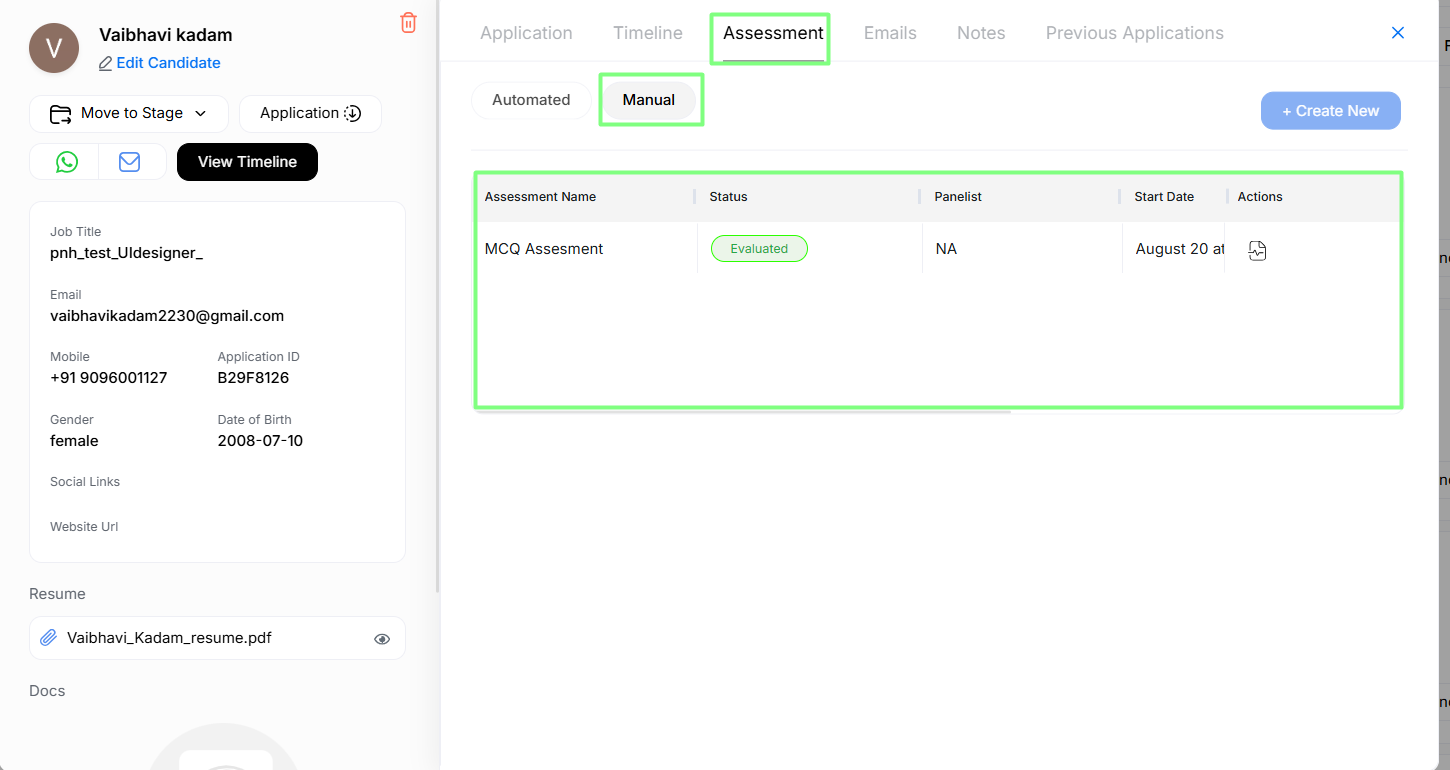
Task: Click date of birth 2008-07-10
Action: pos(260,441)
